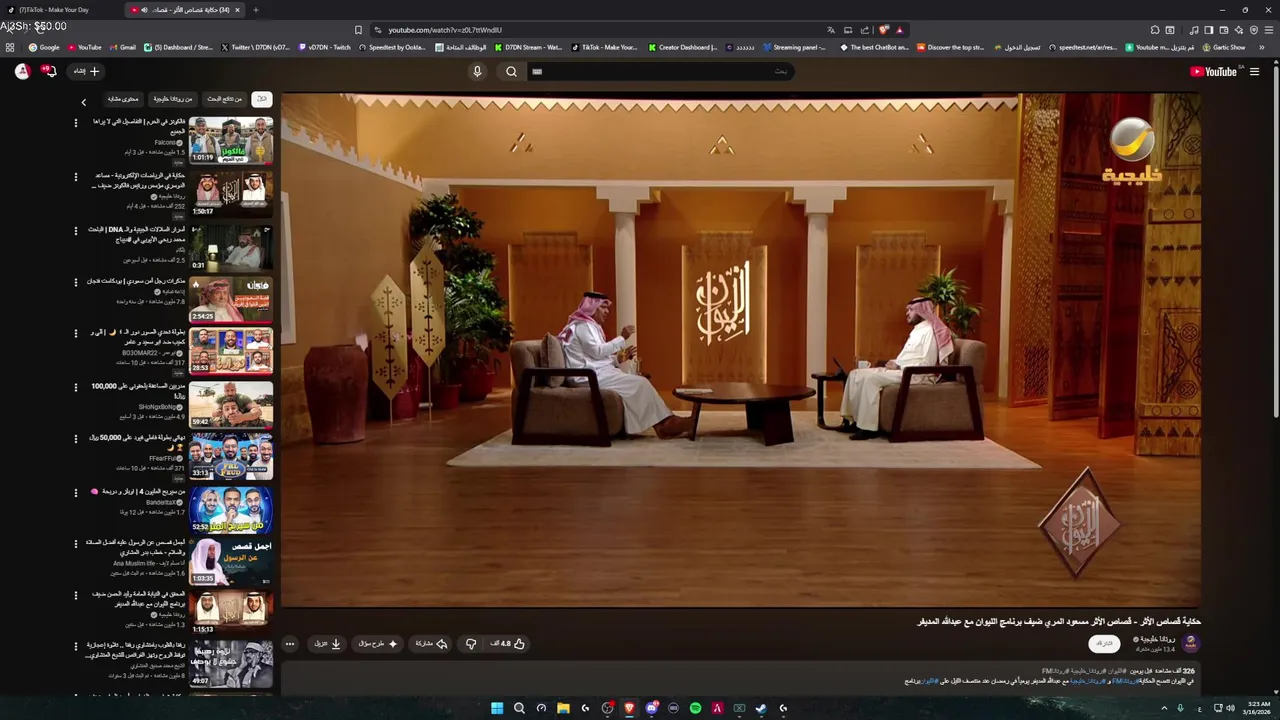Open recommended video thumbnail with 1:03:35 duration
1280x720 pixels.
point(231,562)
